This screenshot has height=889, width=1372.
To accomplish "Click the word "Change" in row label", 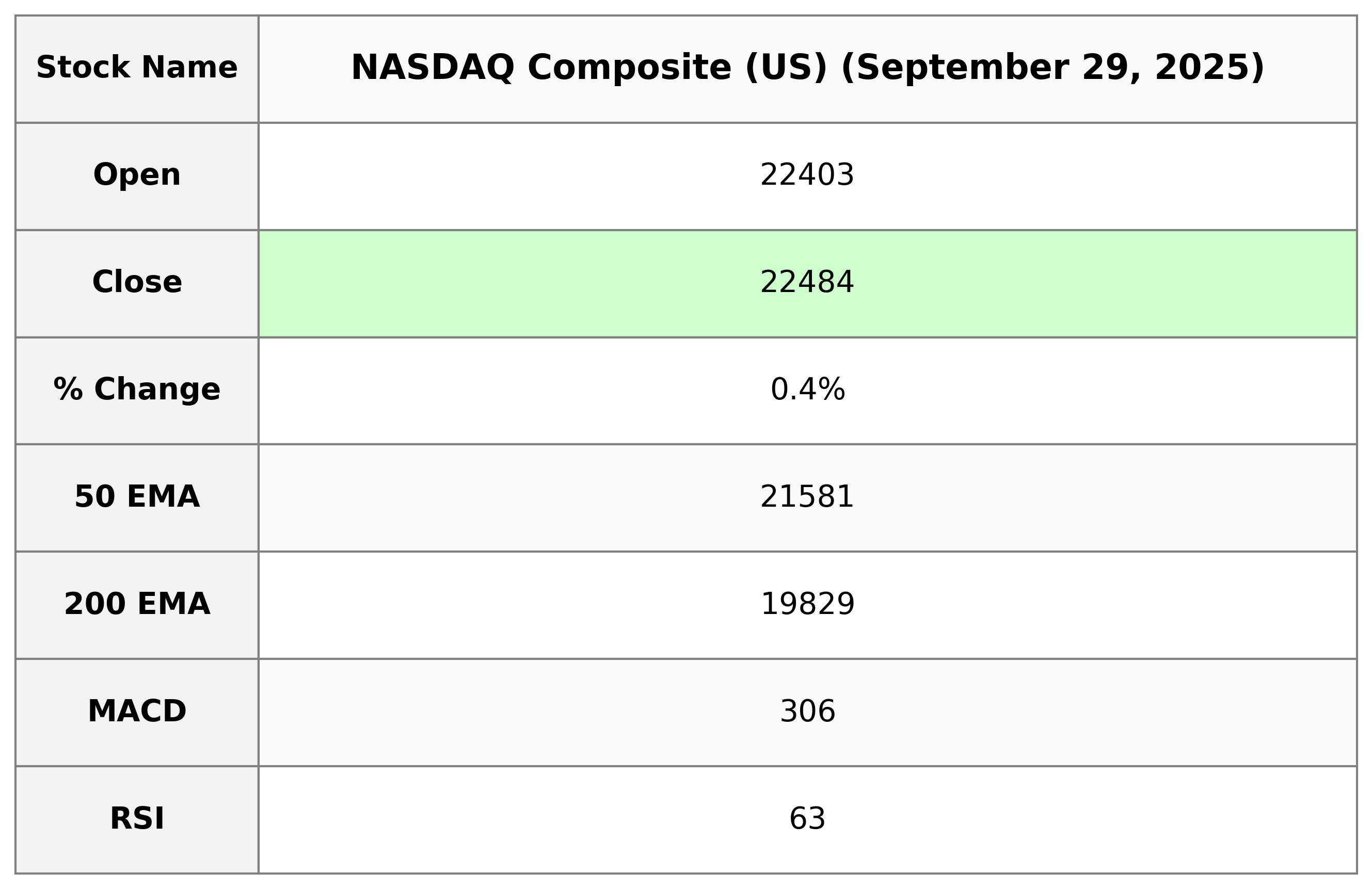I will pyautogui.click(x=157, y=390).
